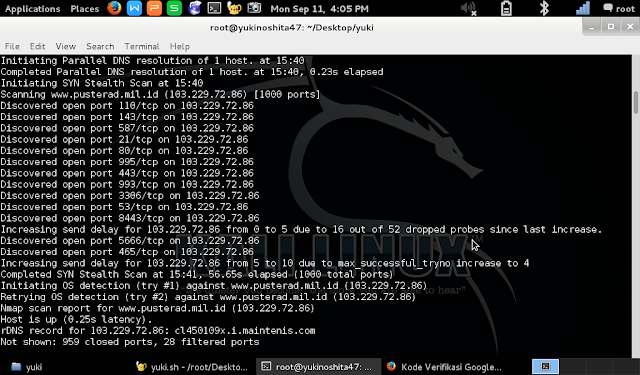
Task: Click the 'Nmap scan report for www.pusterad.mil.id' line
Action: point(157,308)
